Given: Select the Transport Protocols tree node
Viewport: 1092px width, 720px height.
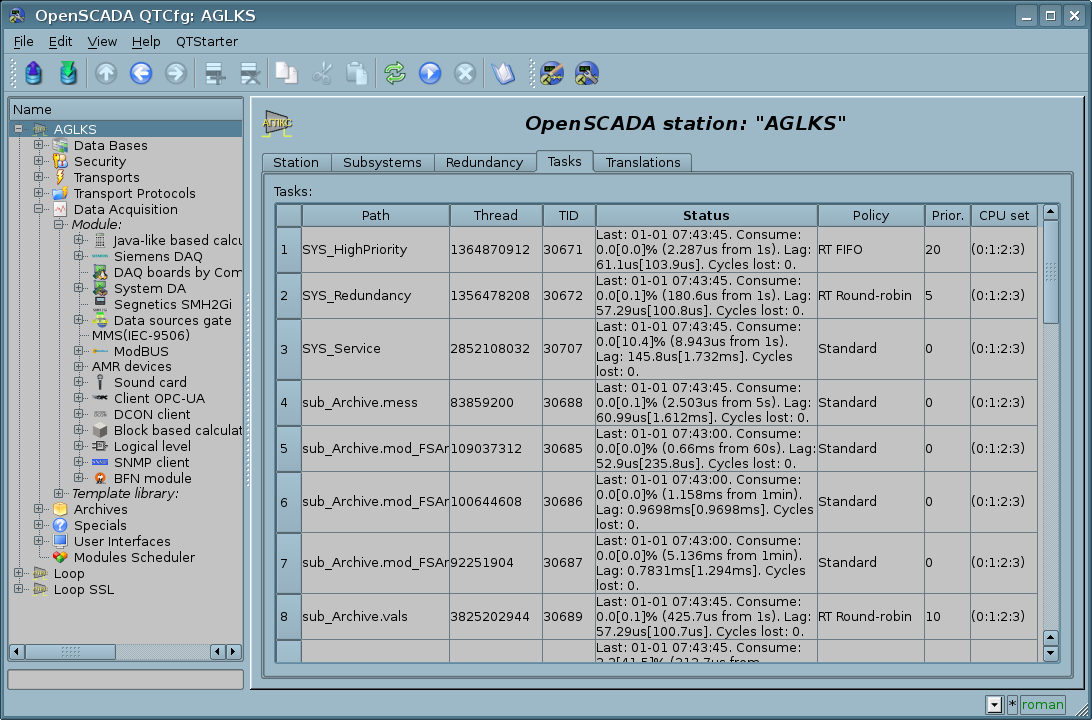Looking at the screenshot, I should 134,194.
